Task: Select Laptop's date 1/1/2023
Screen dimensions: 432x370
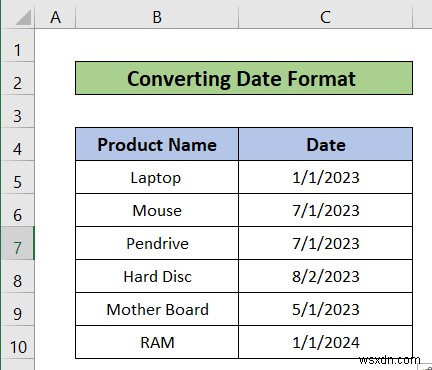Action: 326,177
